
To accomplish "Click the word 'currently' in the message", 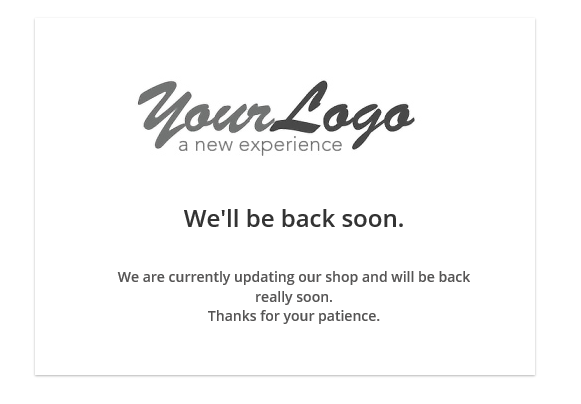I will tap(199, 278).
